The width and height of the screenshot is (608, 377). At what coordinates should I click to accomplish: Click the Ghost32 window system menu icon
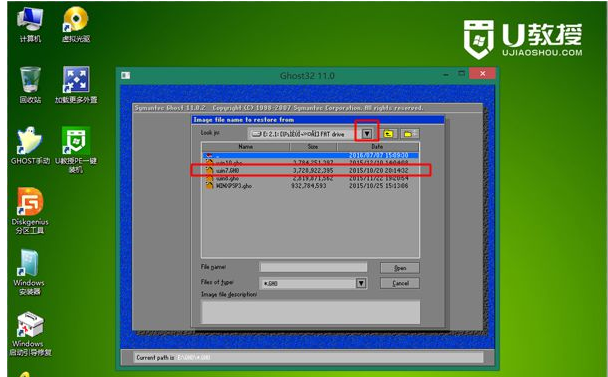tap(126, 75)
